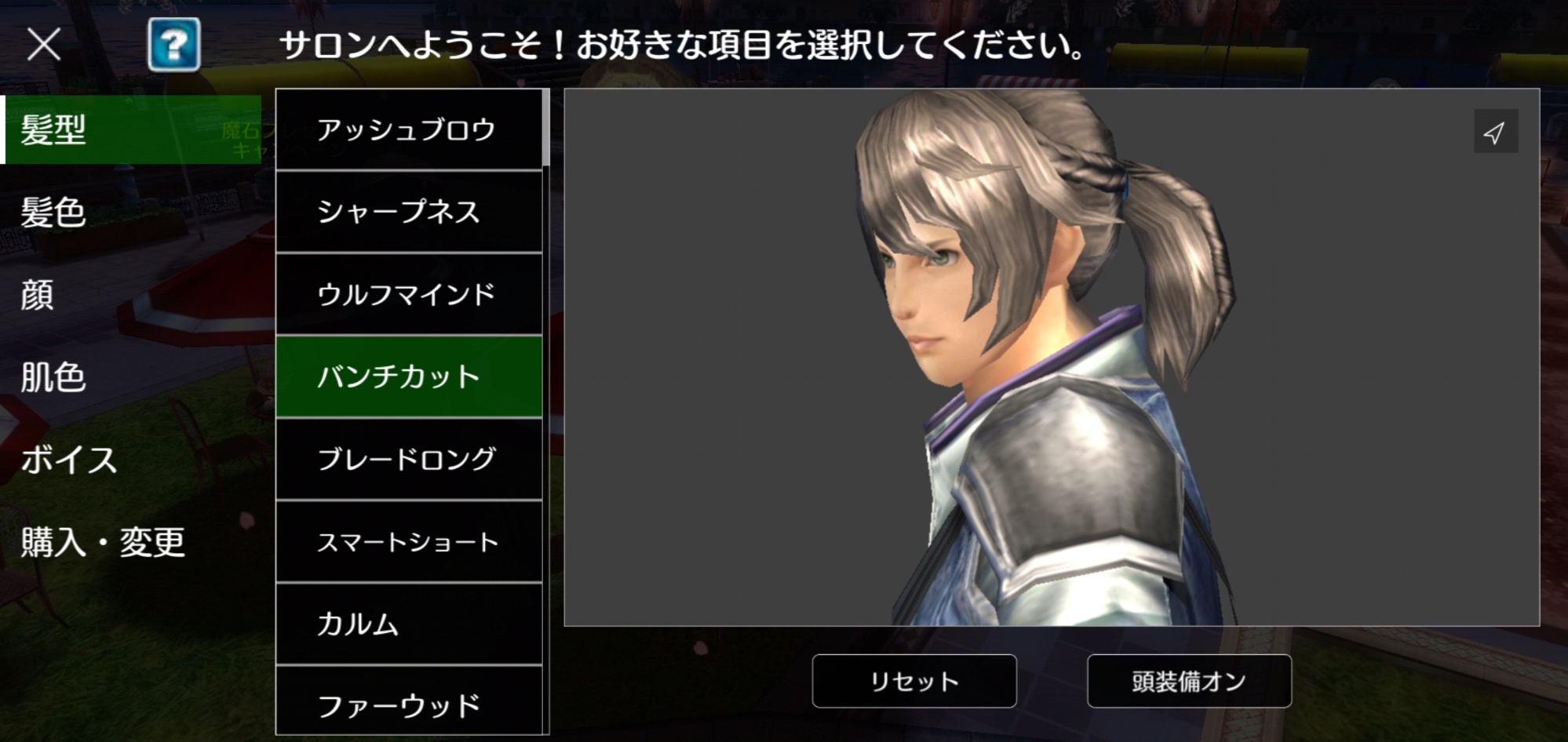Image resolution: width=1568 pixels, height=742 pixels.
Task: Open the 肌色 skin color category
Action: 131,377
